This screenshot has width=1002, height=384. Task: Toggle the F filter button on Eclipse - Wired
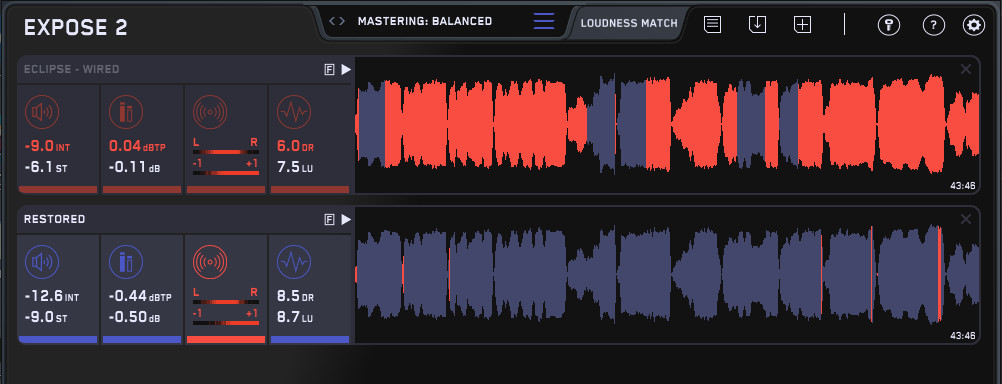click(x=329, y=70)
